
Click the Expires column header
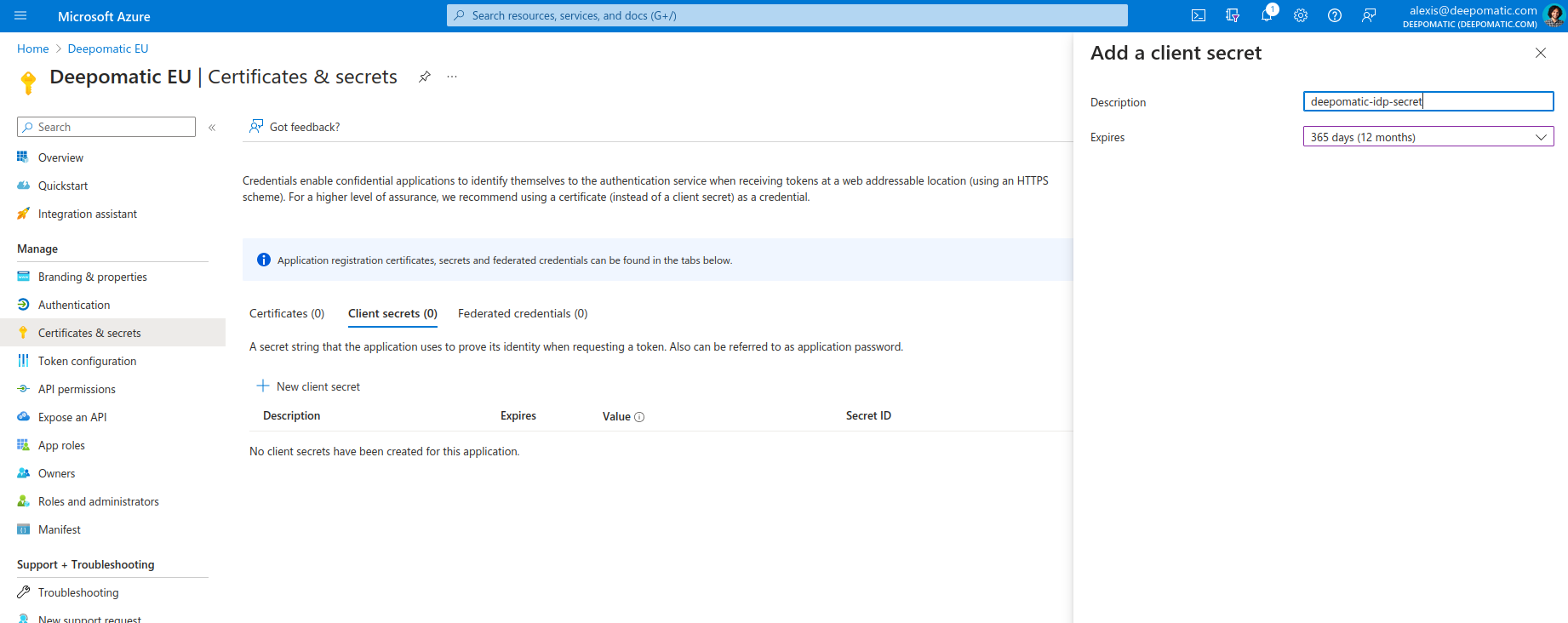[x=518, y=416]
